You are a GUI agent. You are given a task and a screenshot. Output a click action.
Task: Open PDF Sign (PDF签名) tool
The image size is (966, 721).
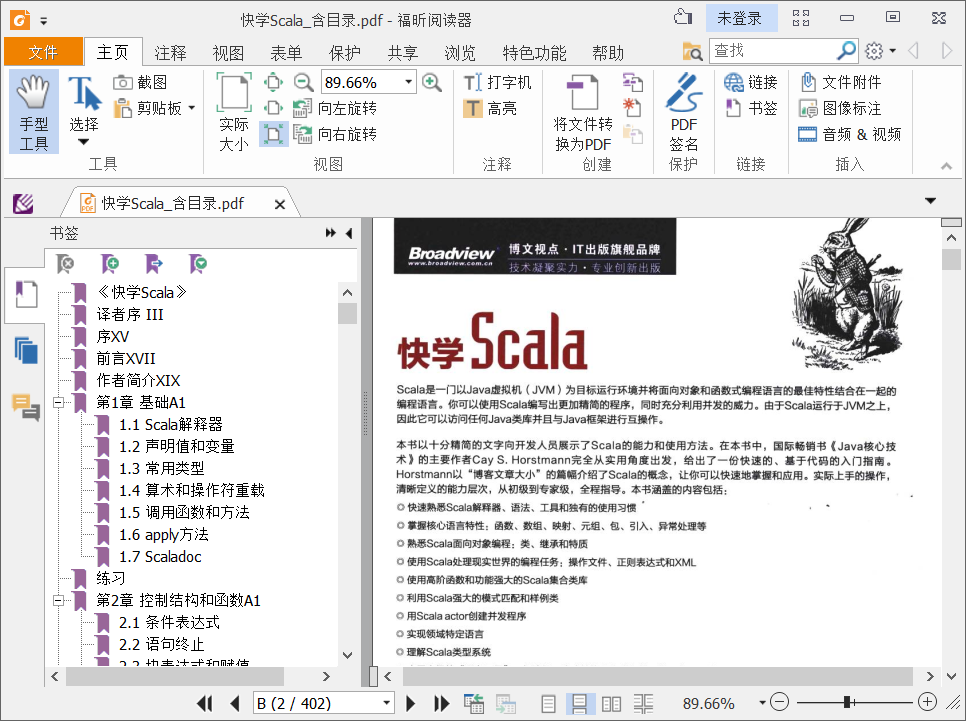pos(683,112)
